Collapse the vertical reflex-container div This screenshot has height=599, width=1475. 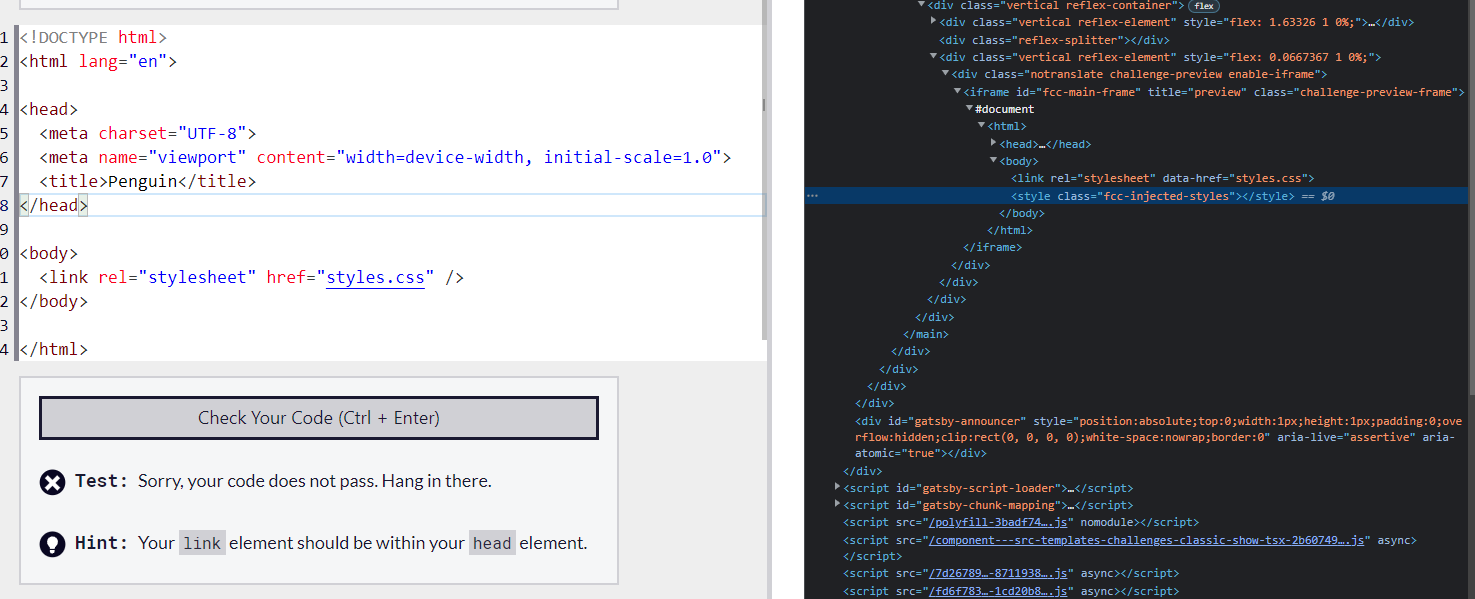(922, 5)
